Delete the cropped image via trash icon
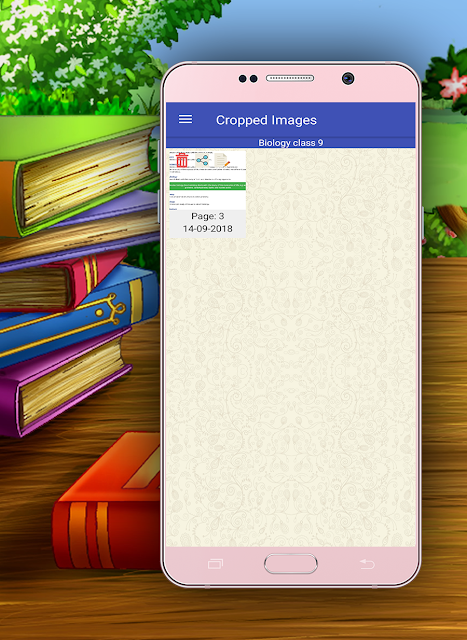 [182, 160]
